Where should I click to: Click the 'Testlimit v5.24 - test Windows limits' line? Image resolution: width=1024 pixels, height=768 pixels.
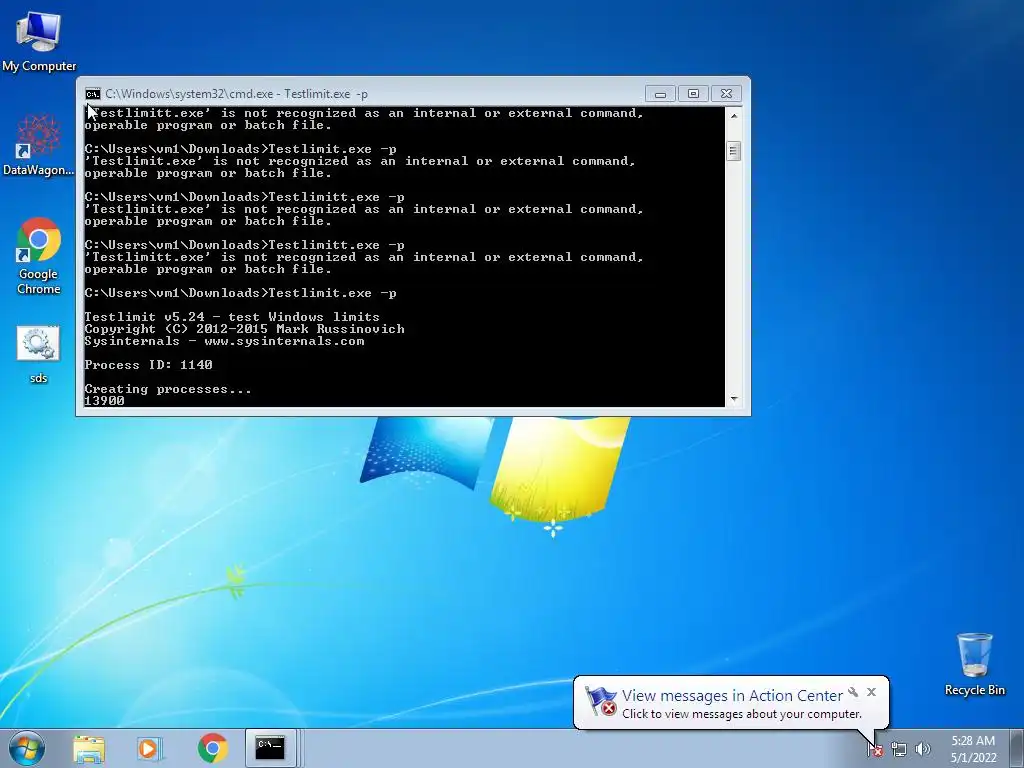coord(232,317)
